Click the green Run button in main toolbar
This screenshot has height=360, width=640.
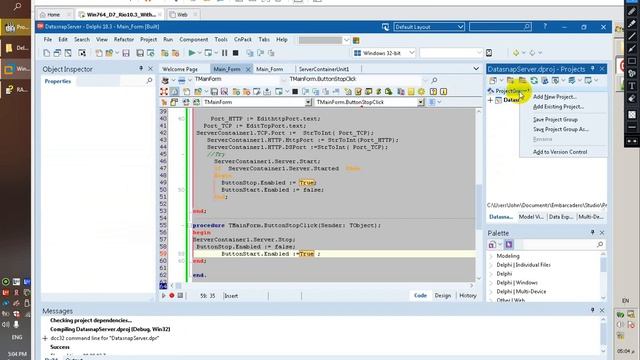coord(191,53)
